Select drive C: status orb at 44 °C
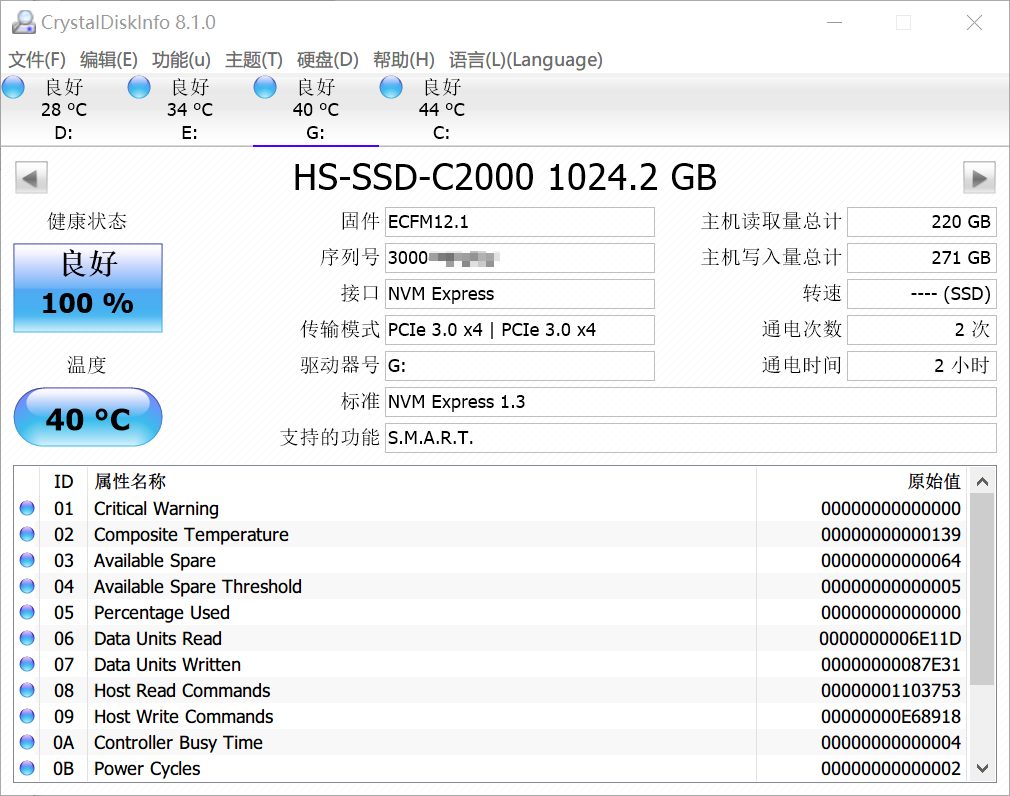The height and width of the screenshot is (796, 1010). pos(392,88)
